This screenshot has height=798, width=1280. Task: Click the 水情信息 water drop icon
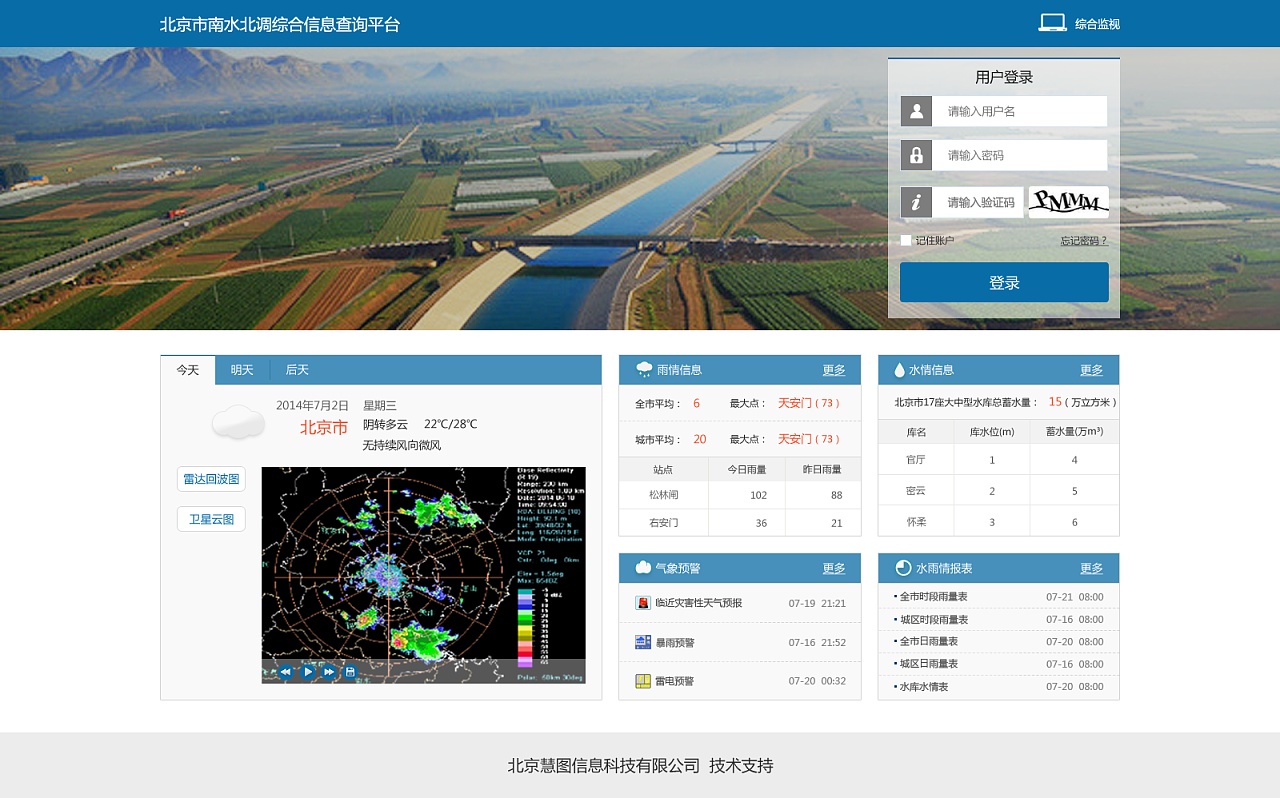[x=899, y=370]
